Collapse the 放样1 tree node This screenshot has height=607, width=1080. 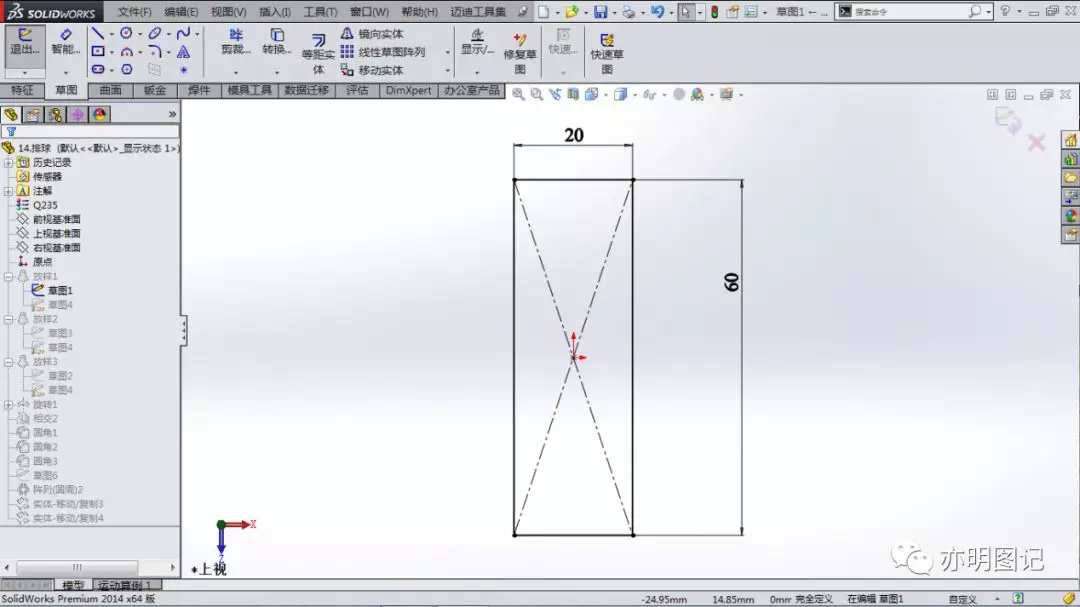pyautogui.click(x=8, y=276)
